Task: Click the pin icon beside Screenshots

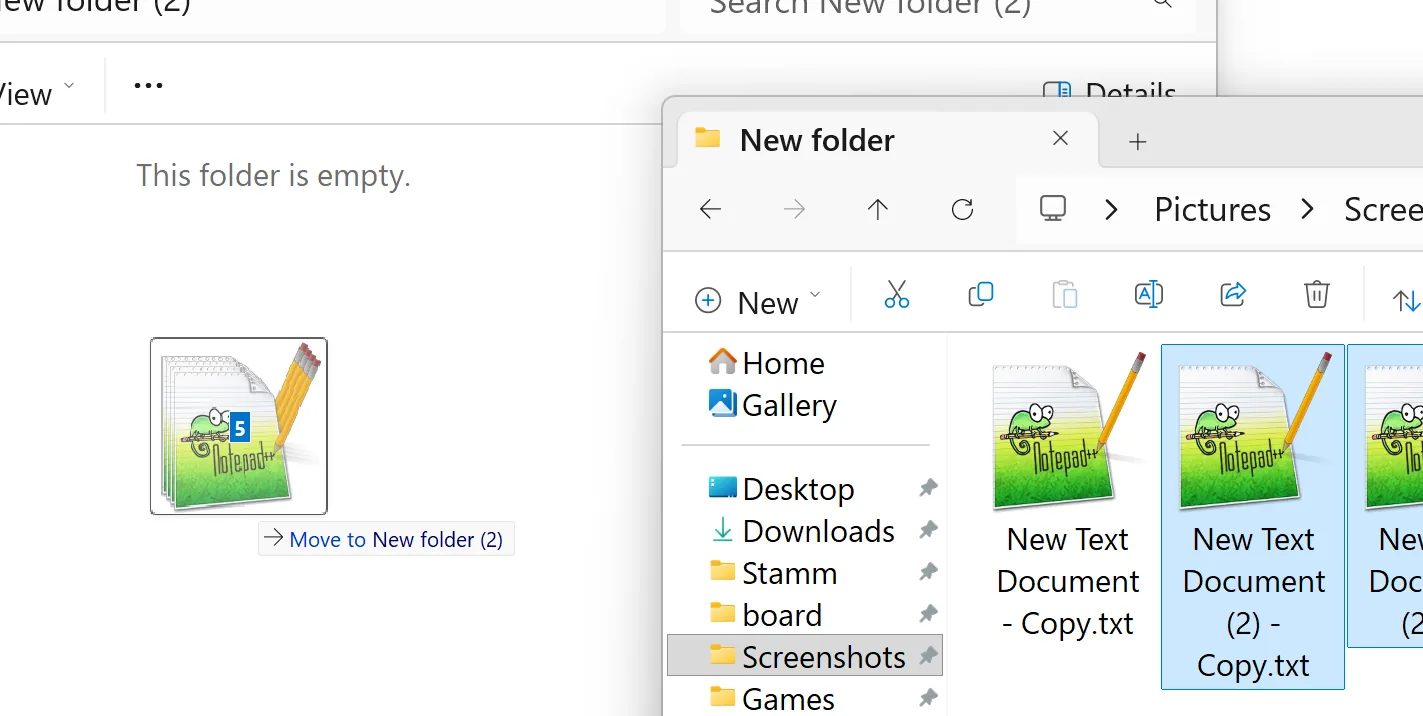Action: point(928,656)
